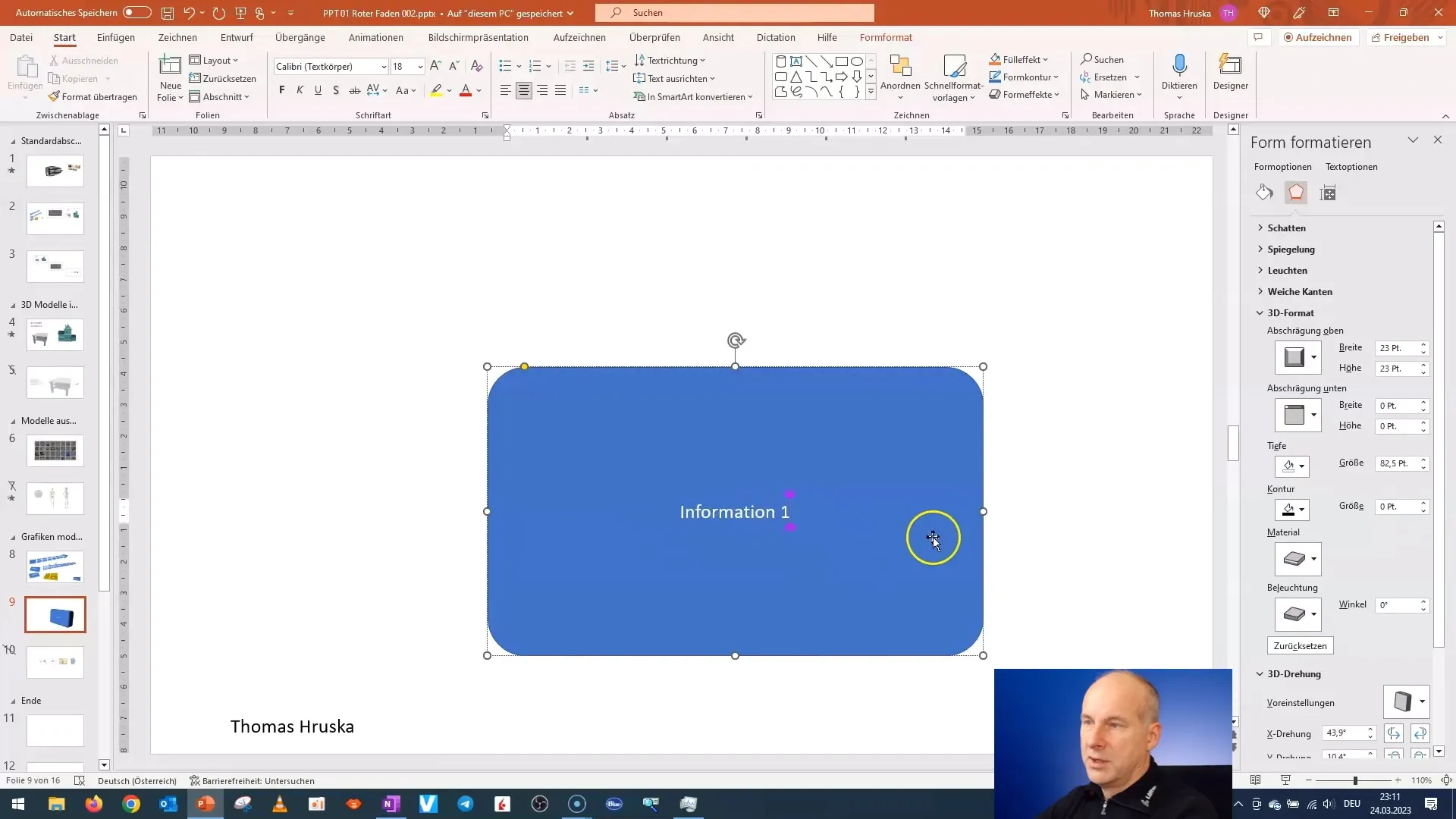Image resolution: width=1456 pixels, height=819 pixels.
Task: Open Formformat ribbon tab
Action: [x=886, y=37]
